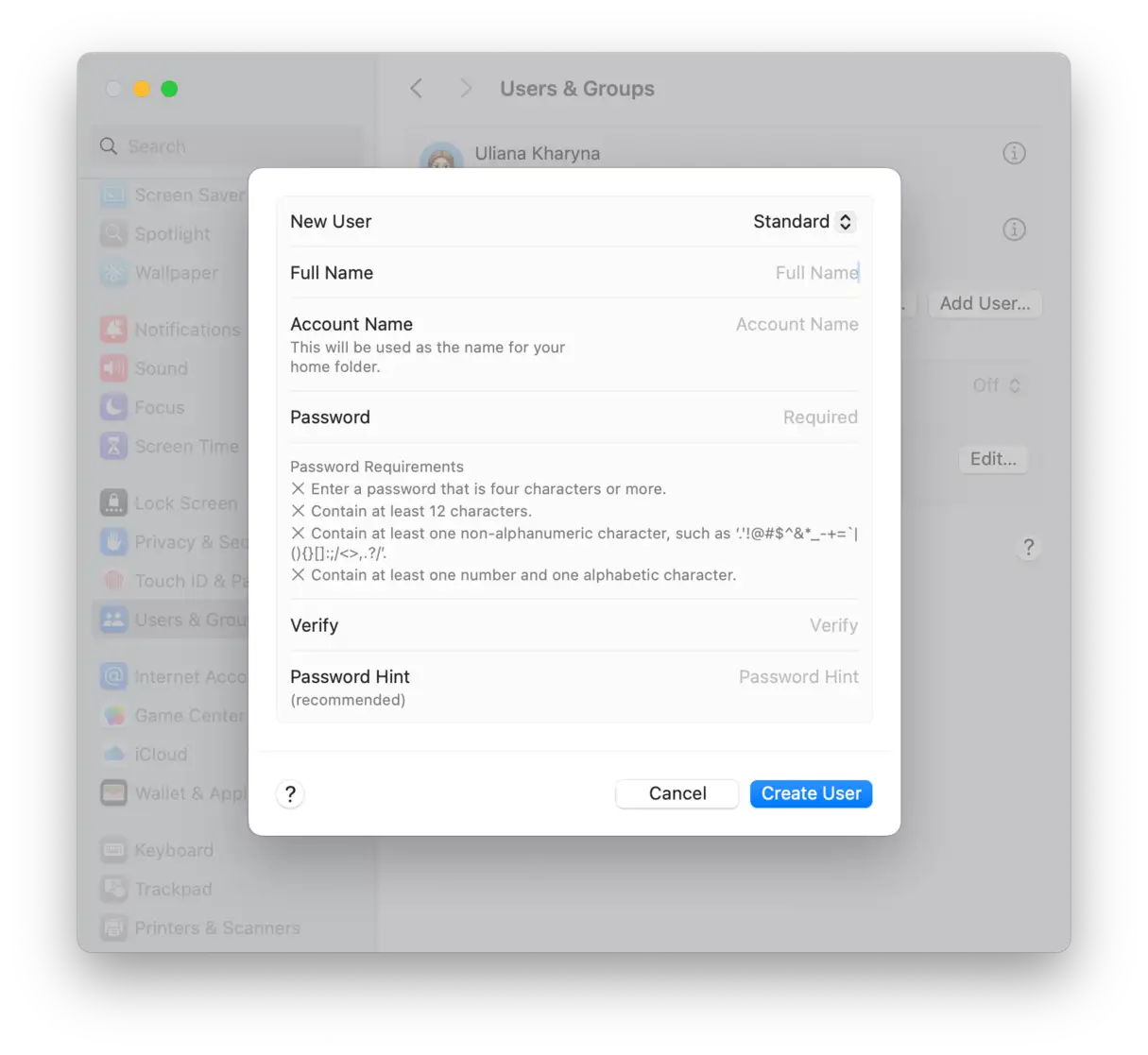Click info icon beside Uliana Kharyna

click(1014, 153)
